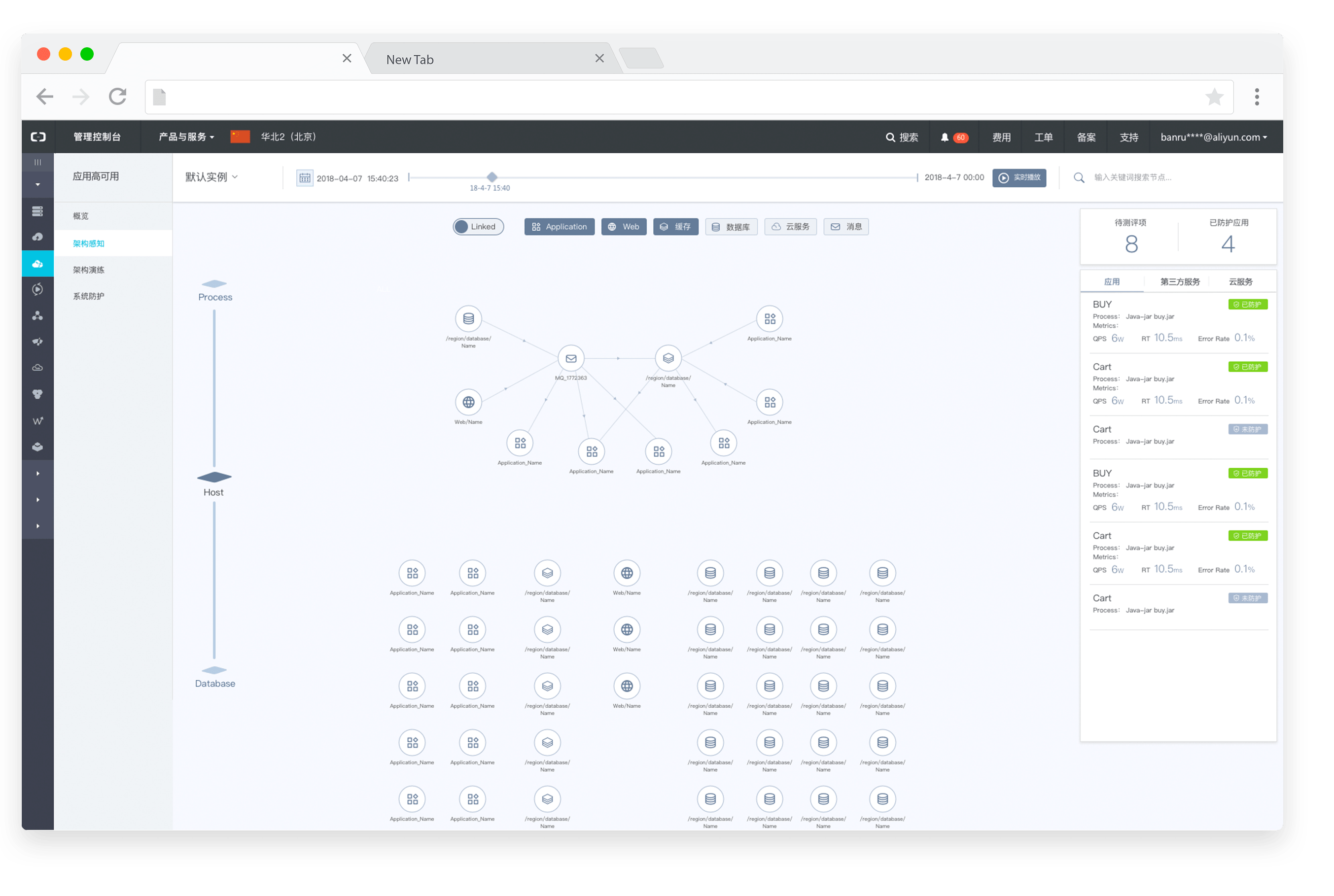
Task: Click the highlighted cloud icon in left sidebar
Action: coord(38,264)
